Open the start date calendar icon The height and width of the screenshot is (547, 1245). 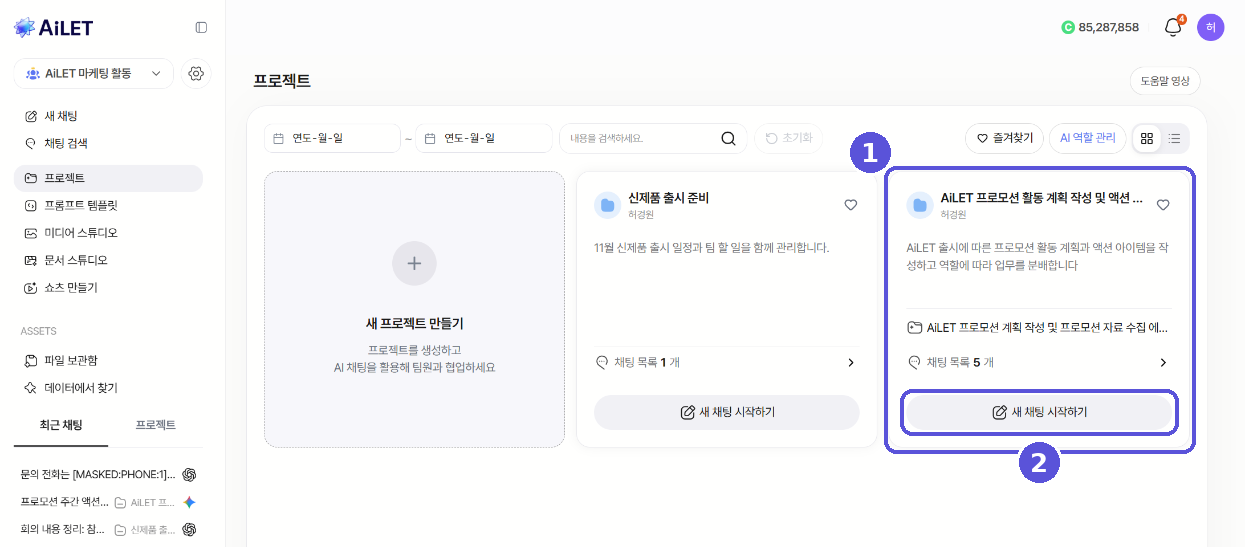(x=279, y=138)
